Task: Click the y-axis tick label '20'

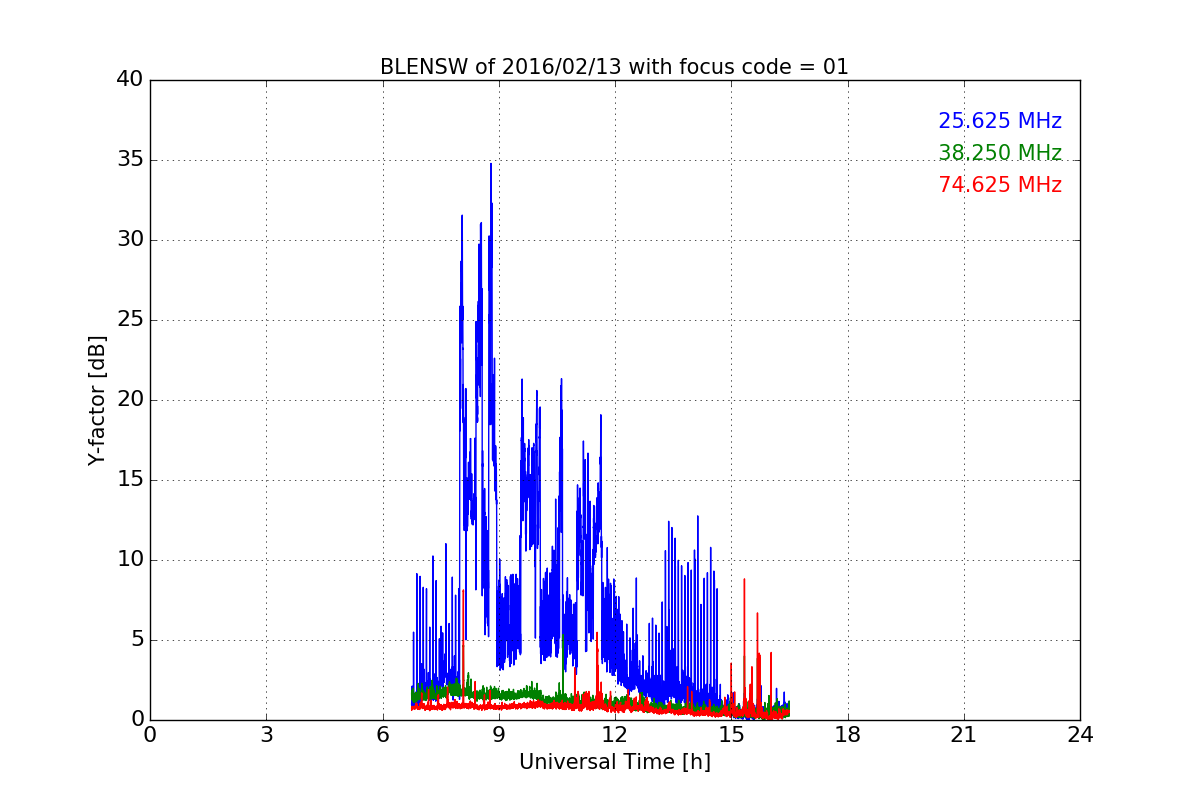Action: click(130, 400)
